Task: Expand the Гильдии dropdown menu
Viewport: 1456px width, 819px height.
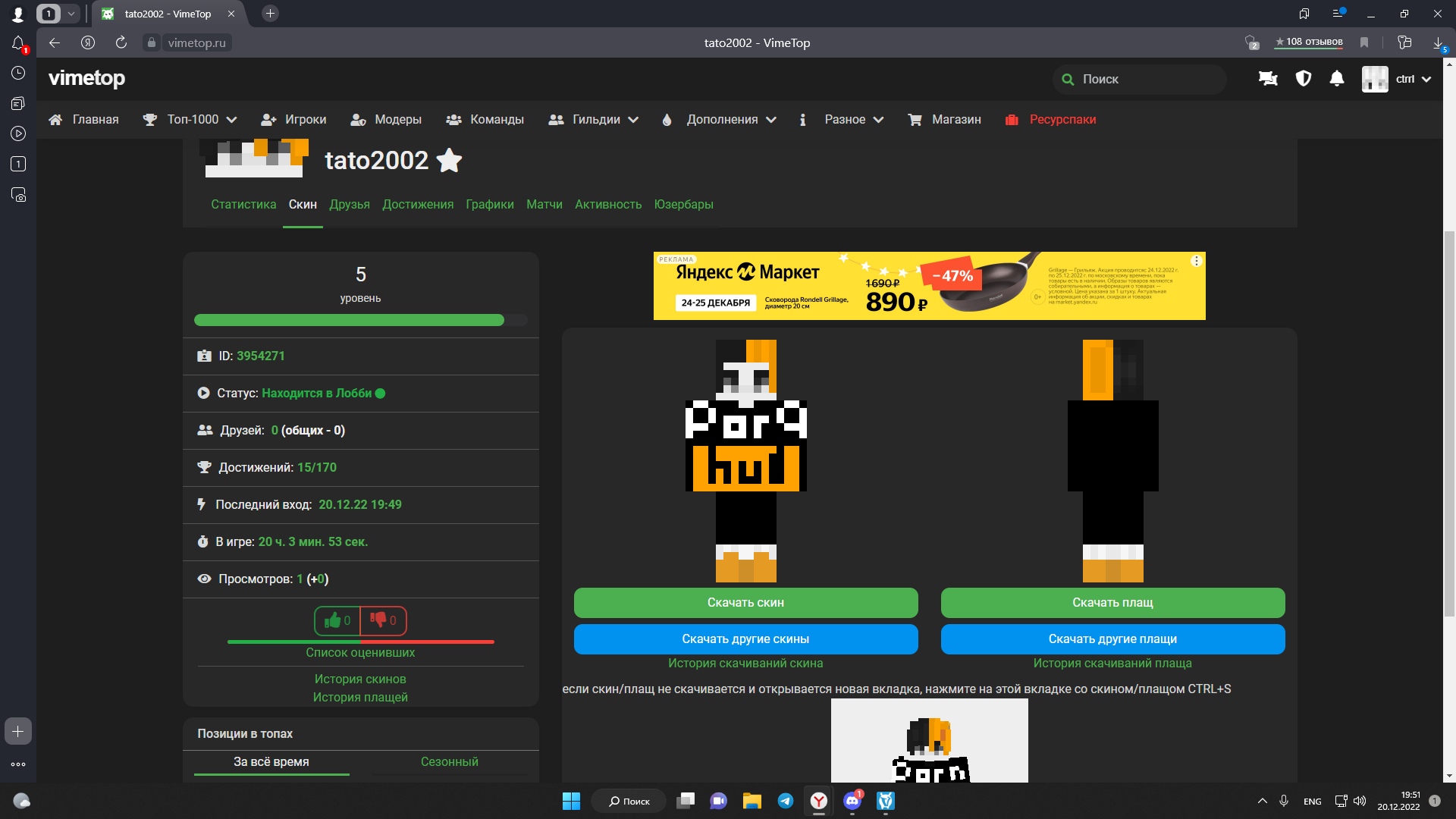Action: pos(594,120)
